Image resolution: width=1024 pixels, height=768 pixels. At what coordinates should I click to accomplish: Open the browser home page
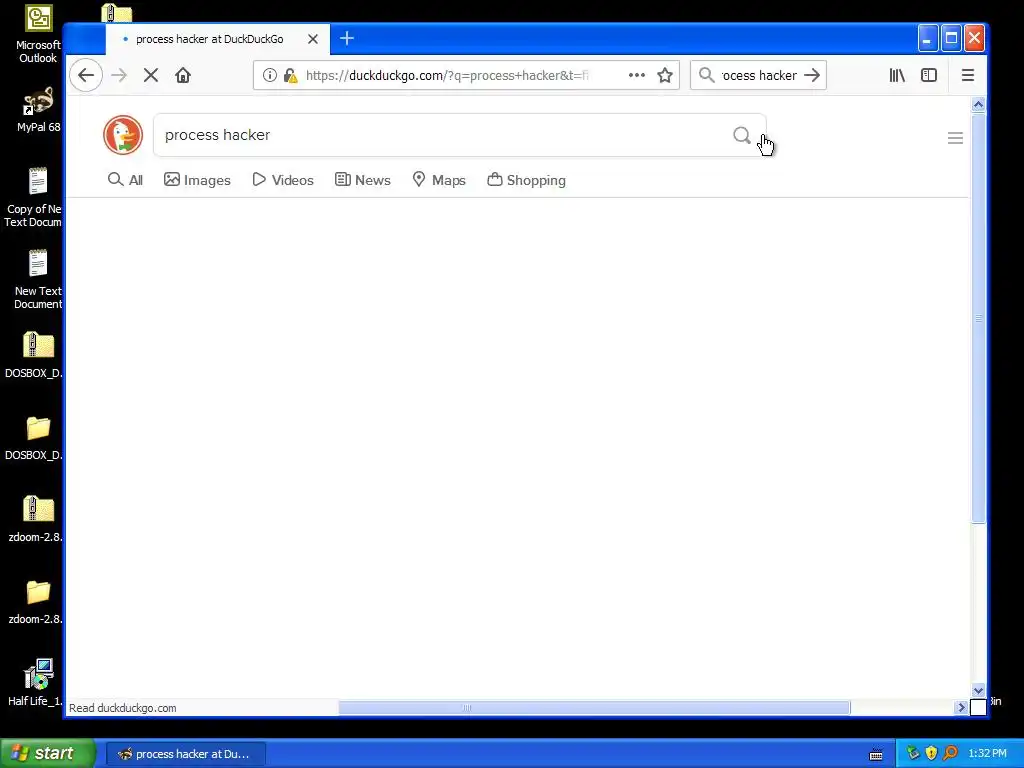pos(183,75)
